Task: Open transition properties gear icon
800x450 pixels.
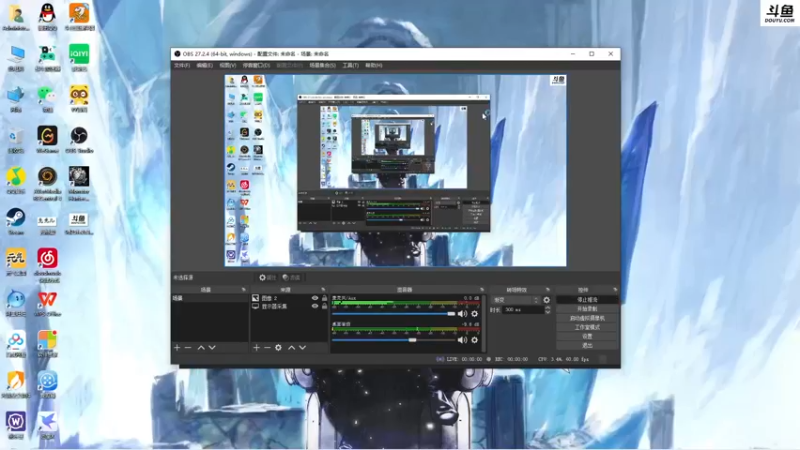Action: tap(546, 300)
